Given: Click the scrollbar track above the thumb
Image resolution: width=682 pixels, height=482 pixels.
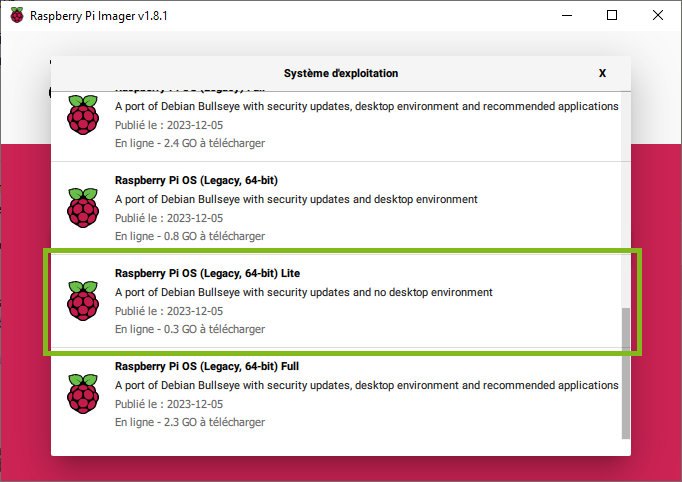Looking at the screenshot, I should tap(626, 200).
